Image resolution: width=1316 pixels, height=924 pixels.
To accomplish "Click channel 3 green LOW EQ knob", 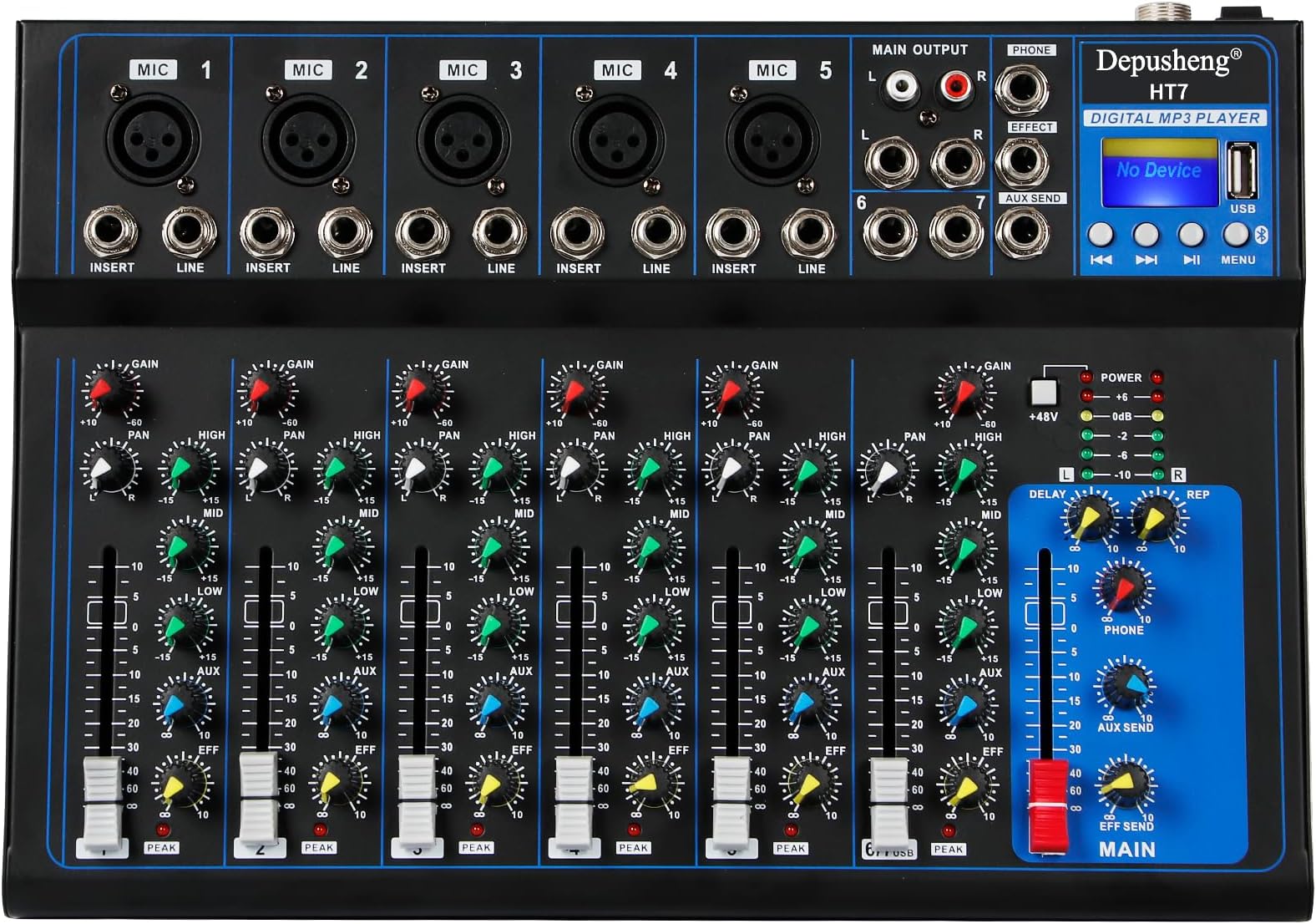I will (498, 626).
